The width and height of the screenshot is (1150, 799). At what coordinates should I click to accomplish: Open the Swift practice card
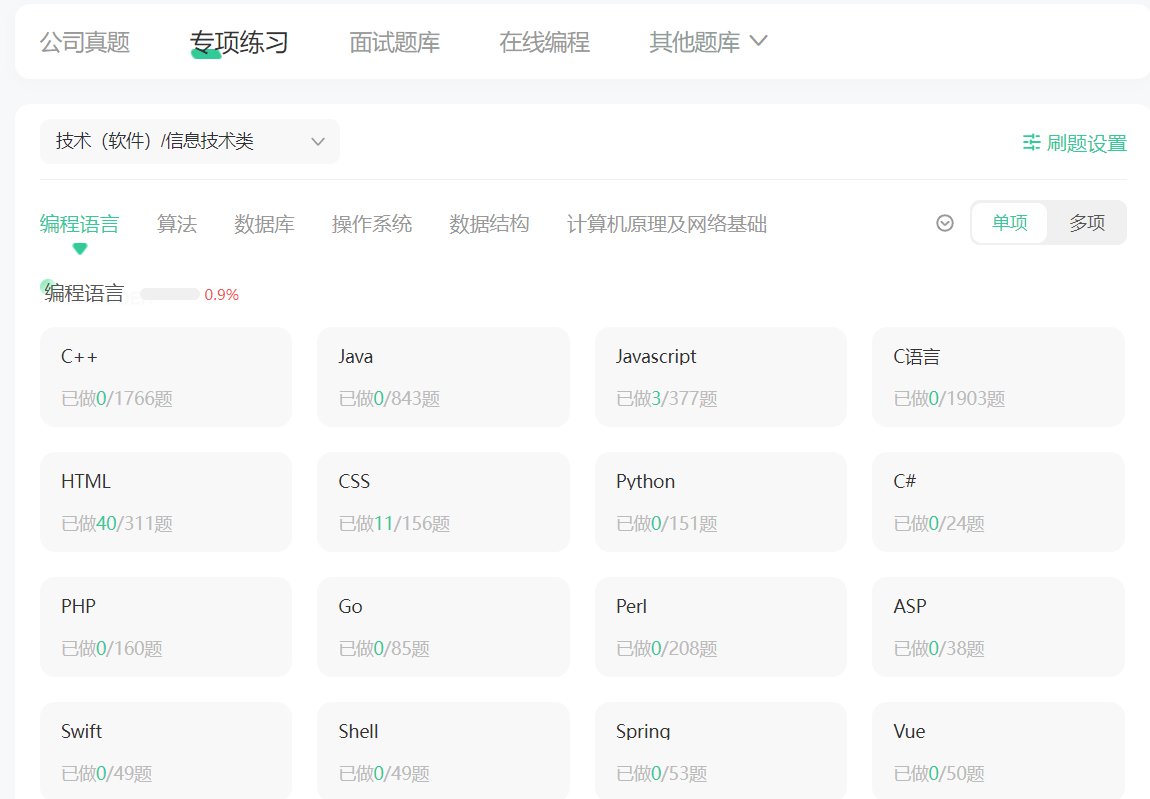166,751
